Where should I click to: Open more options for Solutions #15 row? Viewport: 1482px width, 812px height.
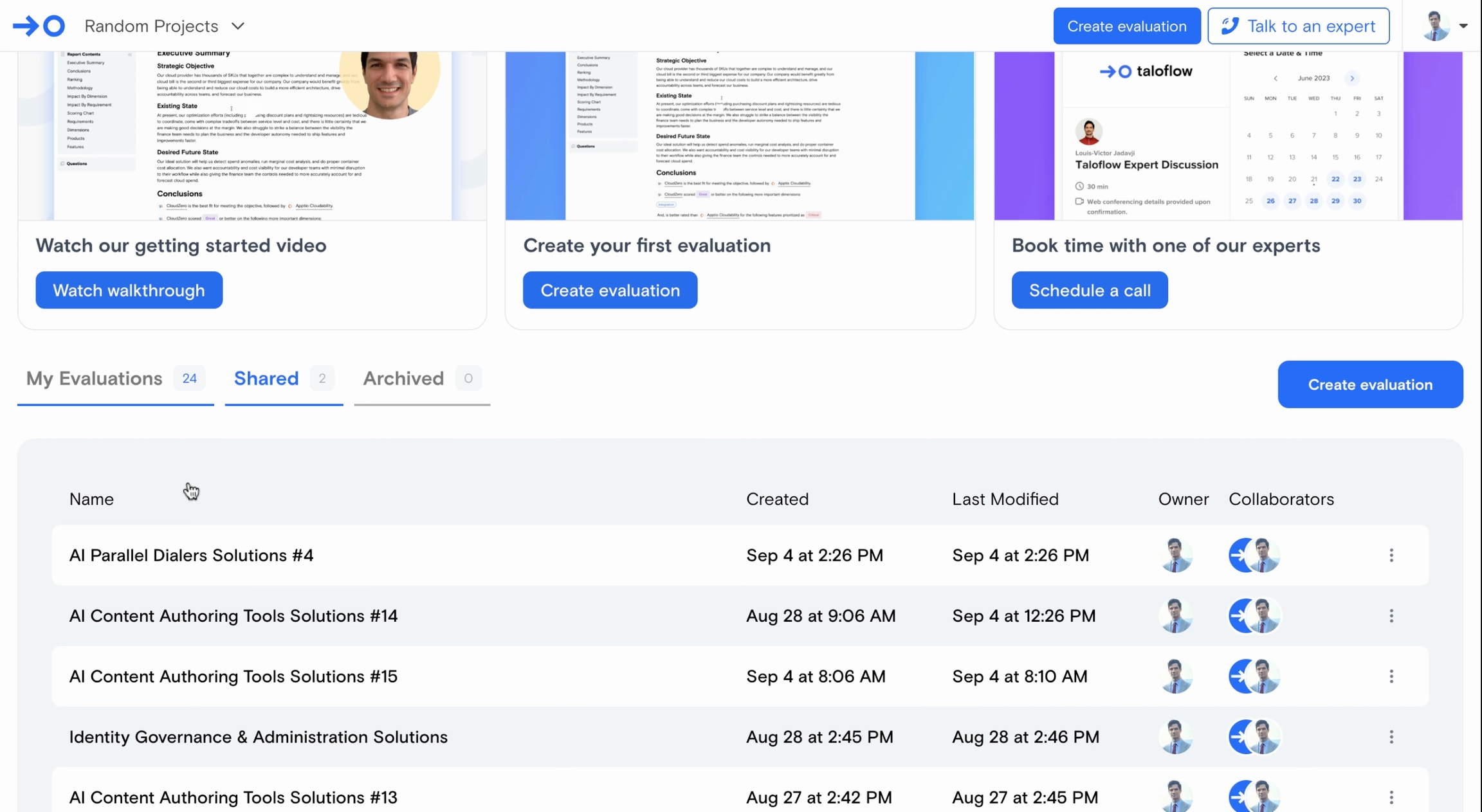coord(1391,676)
